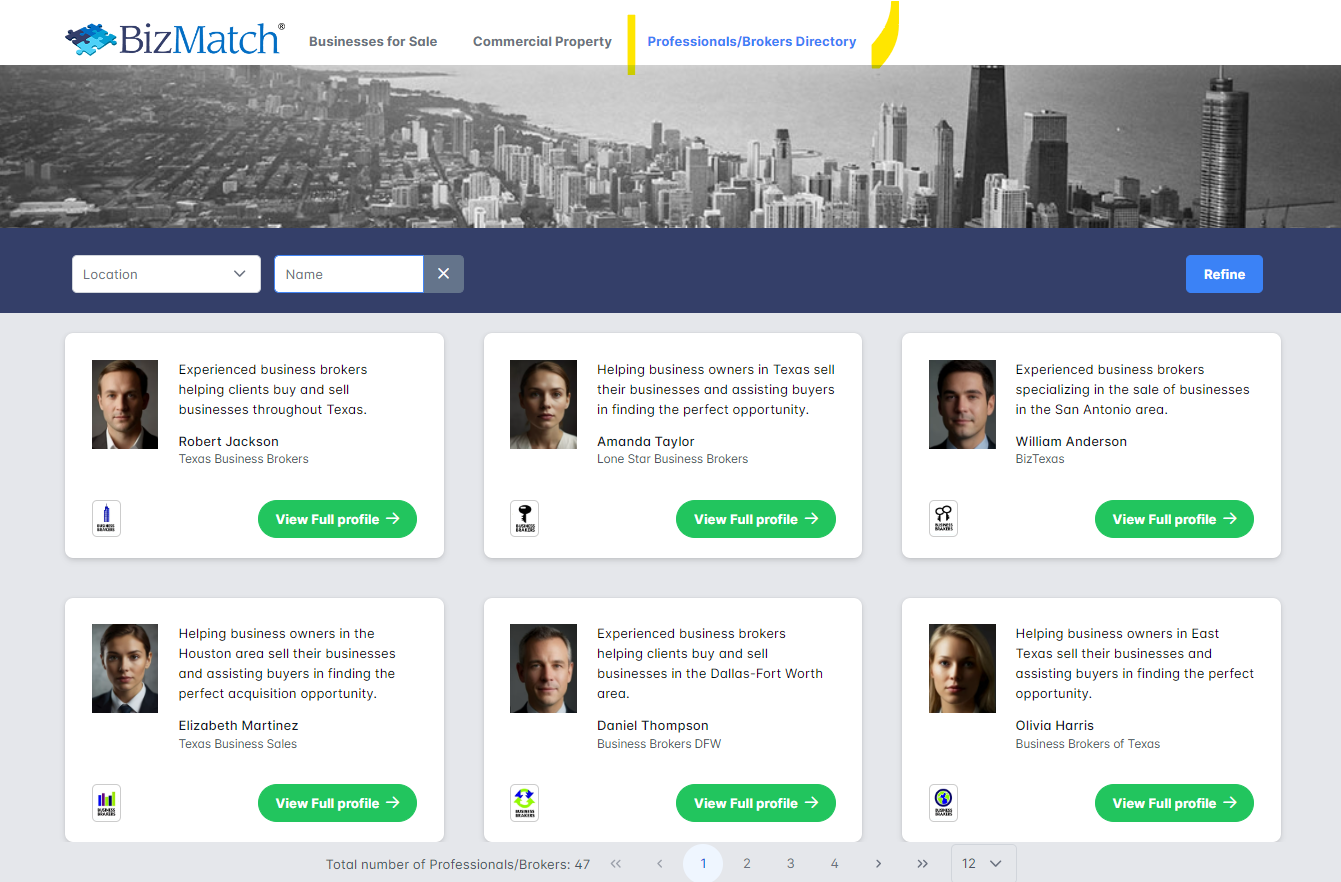The width and height of the screenshot is (1341, 882).
Task: Open the Location dropdown
Action: coord(166,274)
